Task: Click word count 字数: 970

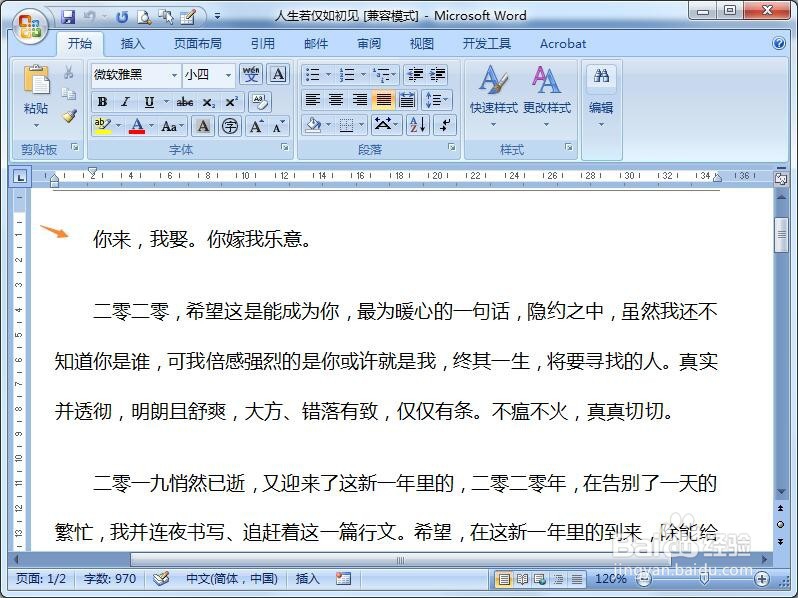Action: point(110,579)
